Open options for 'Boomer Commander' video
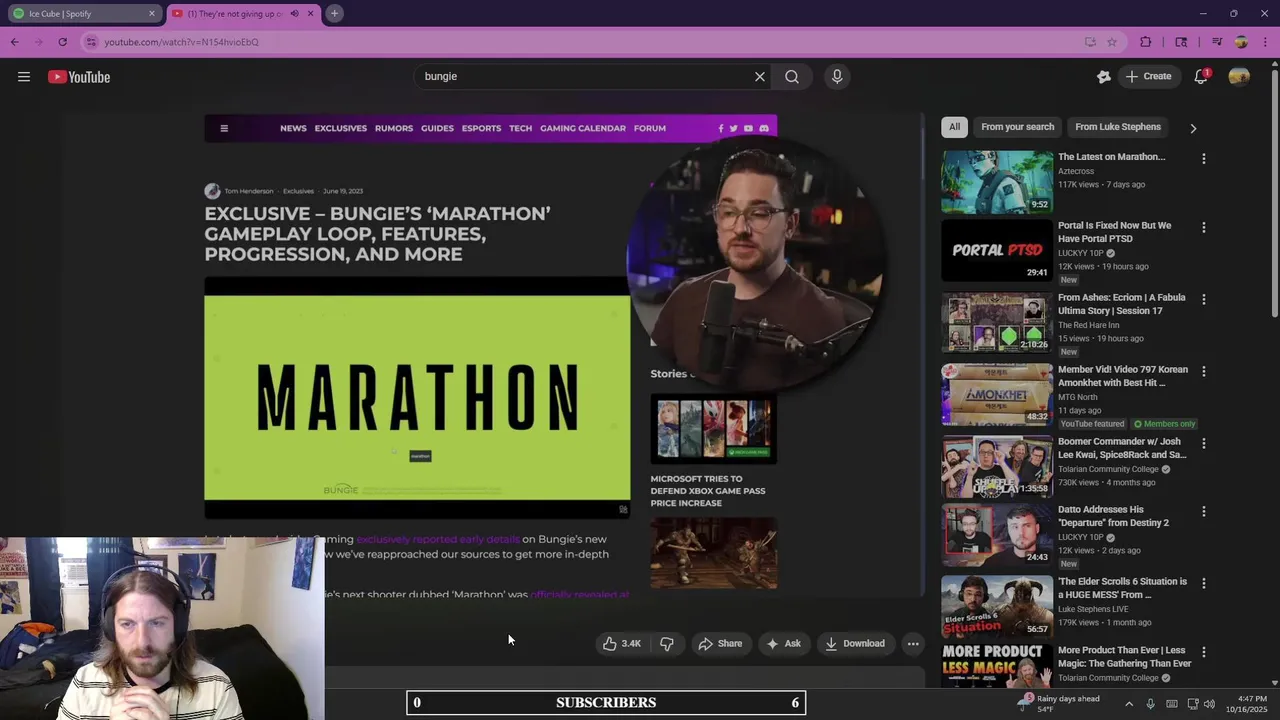 1204,444
